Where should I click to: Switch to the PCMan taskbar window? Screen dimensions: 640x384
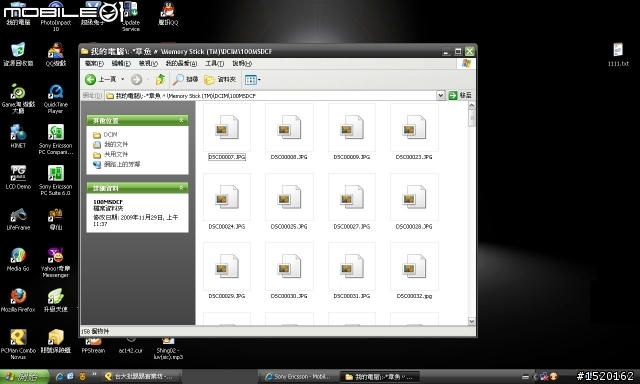click(x=141, y=377)
